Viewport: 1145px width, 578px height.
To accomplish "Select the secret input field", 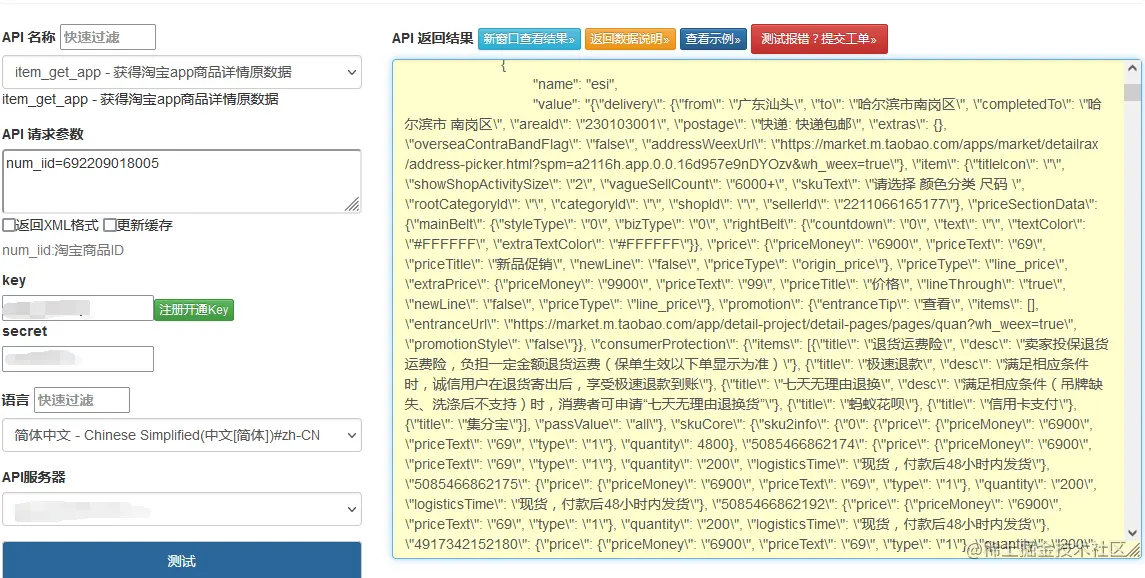I will (x=77, y=358).
